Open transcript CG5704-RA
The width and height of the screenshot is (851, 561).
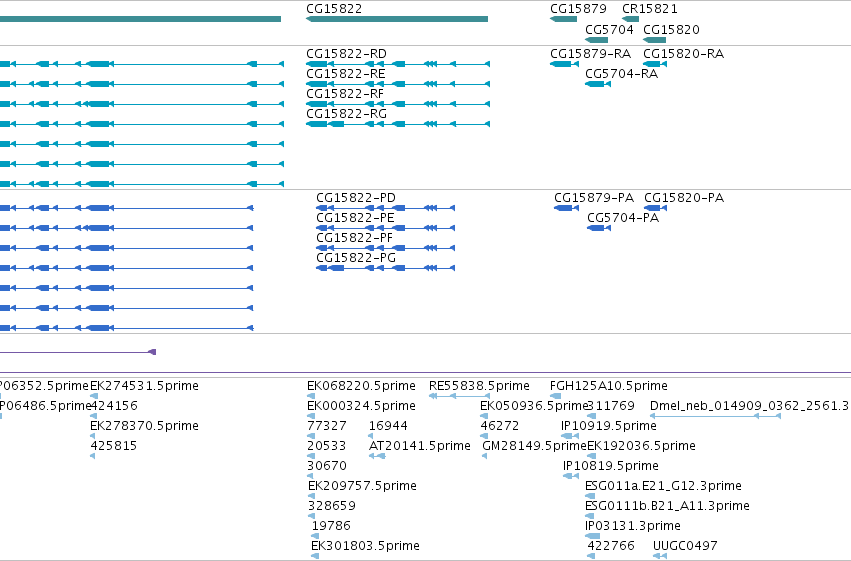621,74
